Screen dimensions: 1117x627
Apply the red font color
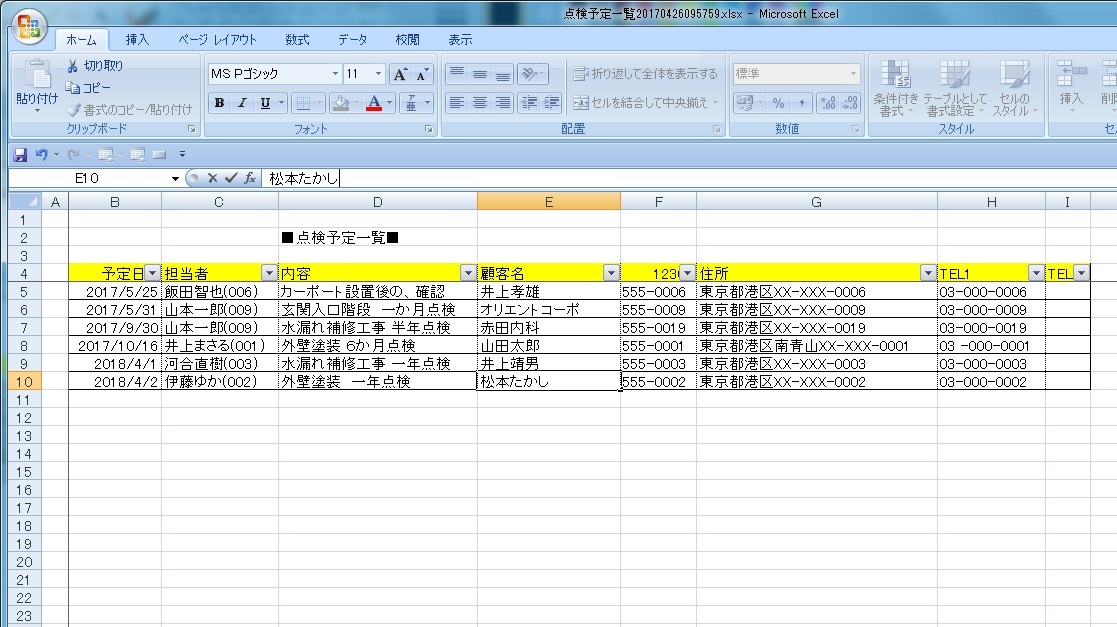[373, 103]
